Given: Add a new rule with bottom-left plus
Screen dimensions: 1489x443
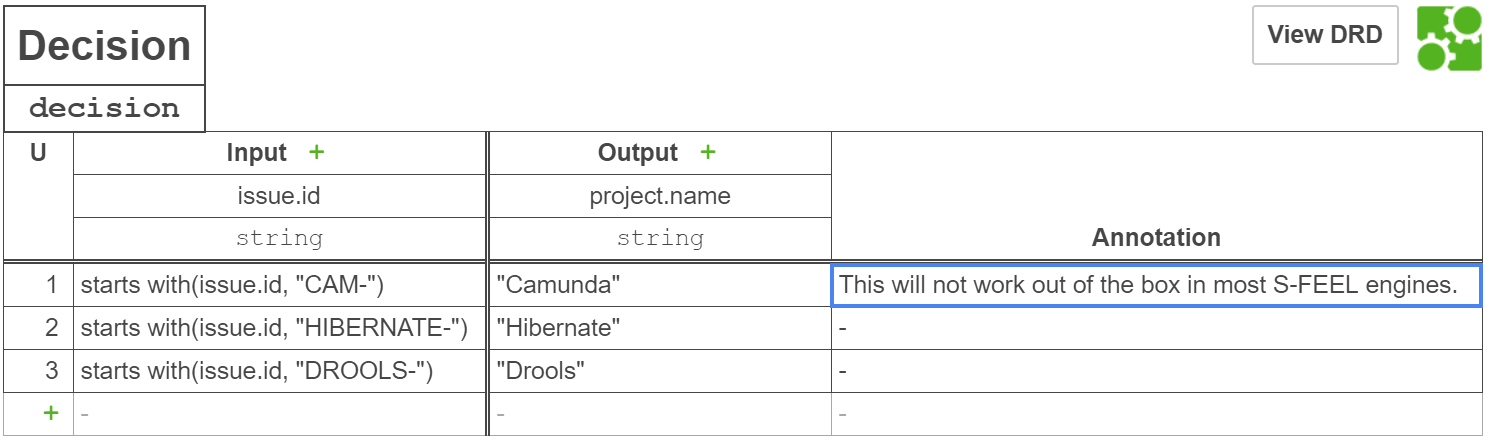Looking at the screenshot, I should (x=51, y=413).
